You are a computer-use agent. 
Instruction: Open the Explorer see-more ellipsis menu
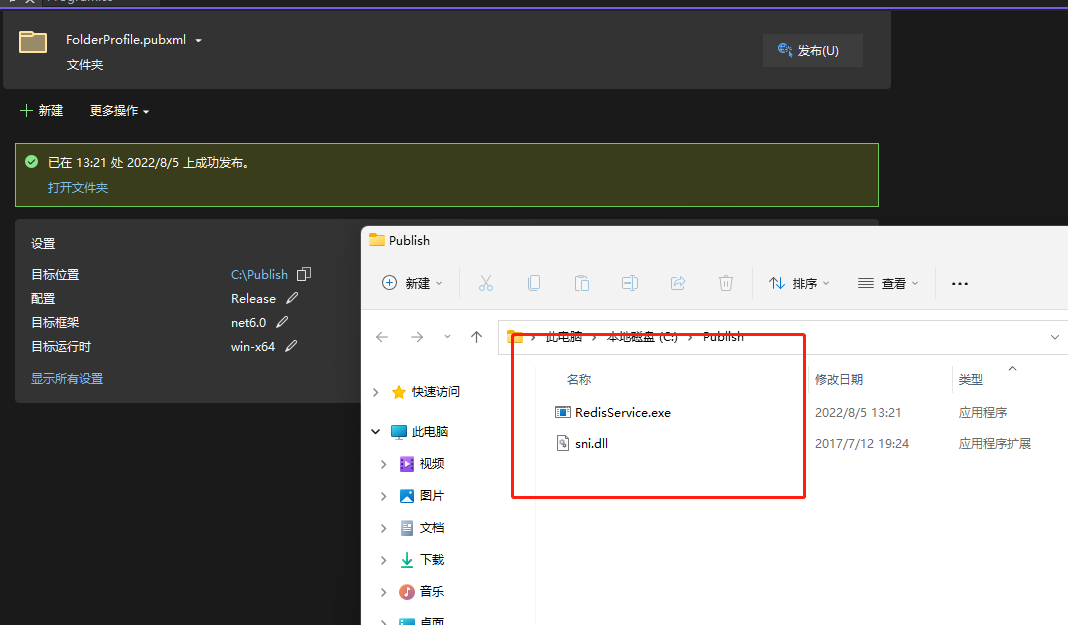(959, 283)
